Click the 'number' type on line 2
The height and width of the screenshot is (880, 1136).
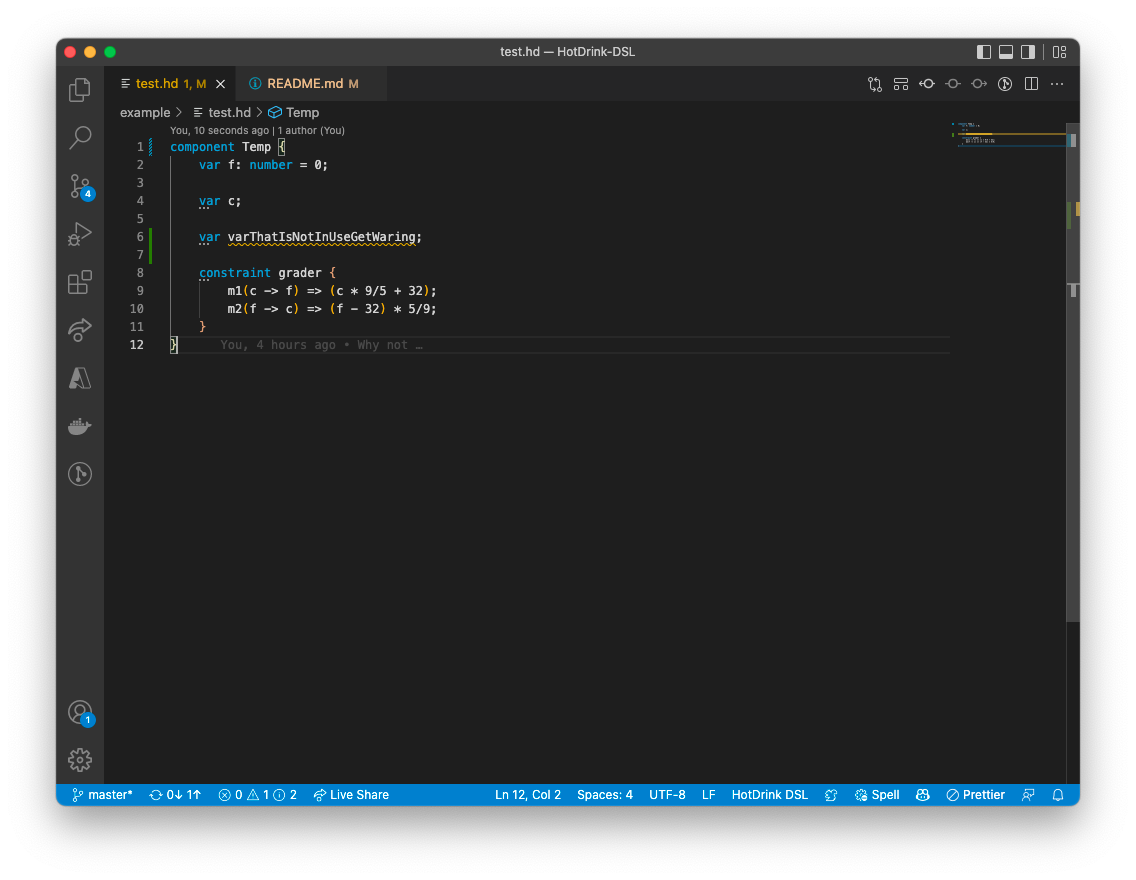pyautogui.click(x=271, y=164)
